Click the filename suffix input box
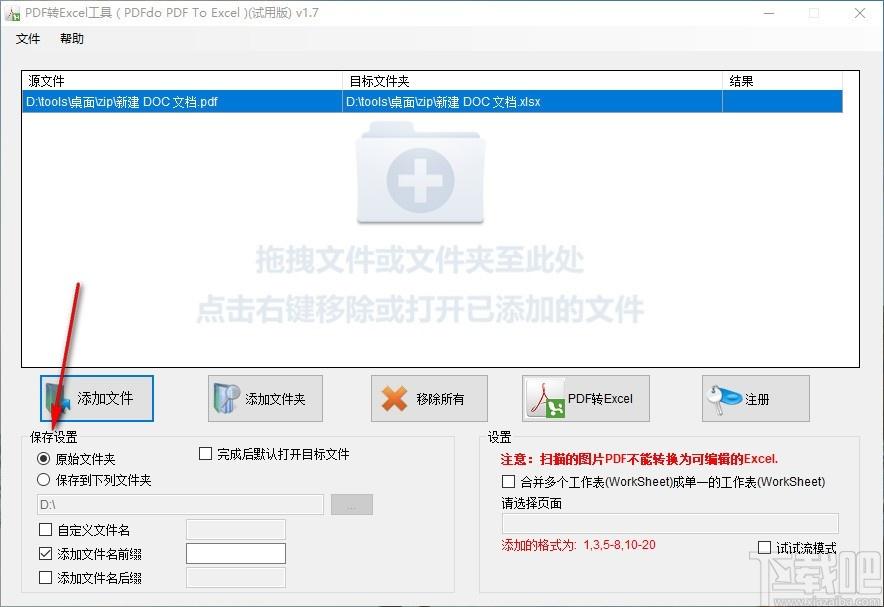This screenshot has width=884, height=607. [236, 578]
